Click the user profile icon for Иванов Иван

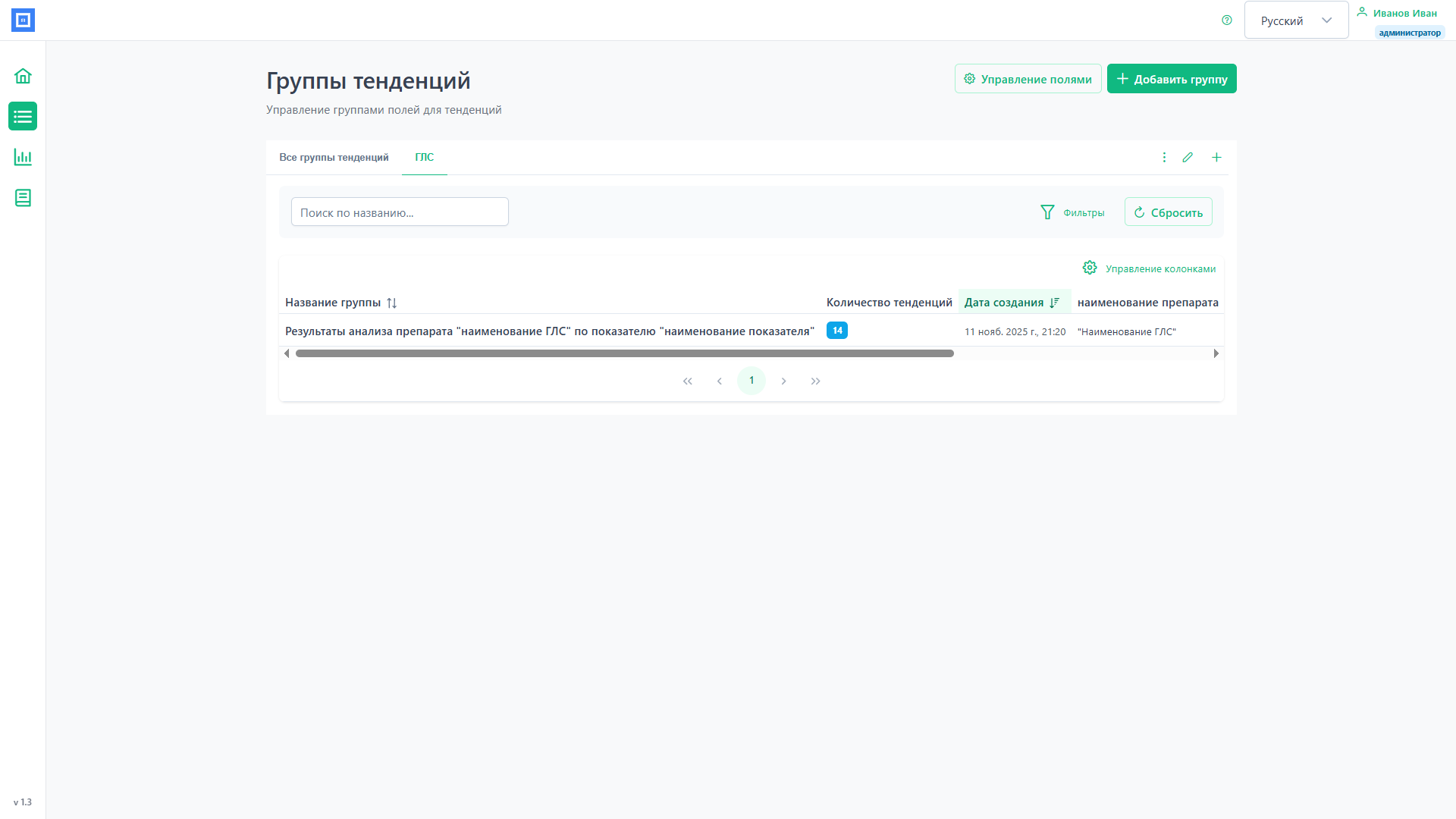pos(1363,12)
